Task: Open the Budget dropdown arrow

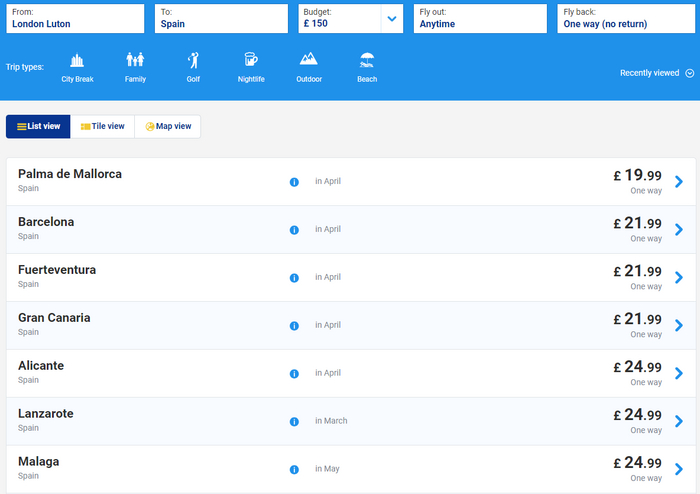Action: pyautogui.click(x=392, y=19)
